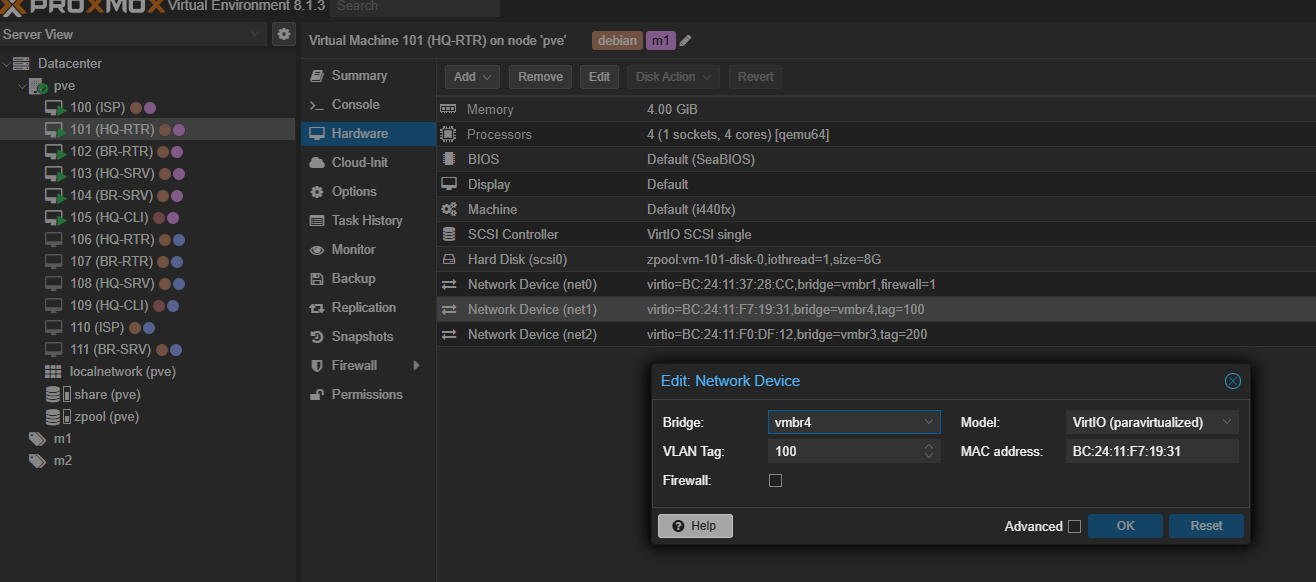1316x582 pixels.
Task: Select the zpool (pve) storage icon
Action: (53, 416)
